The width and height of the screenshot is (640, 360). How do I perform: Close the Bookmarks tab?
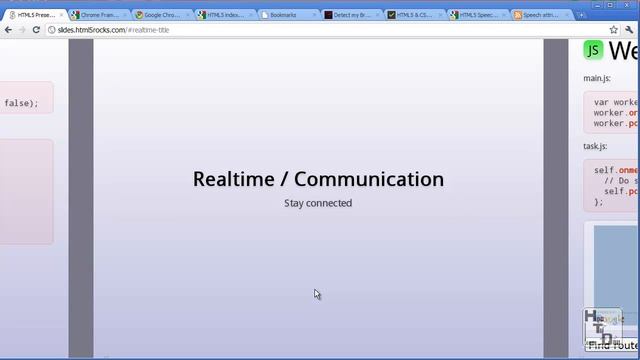point(314,15)
